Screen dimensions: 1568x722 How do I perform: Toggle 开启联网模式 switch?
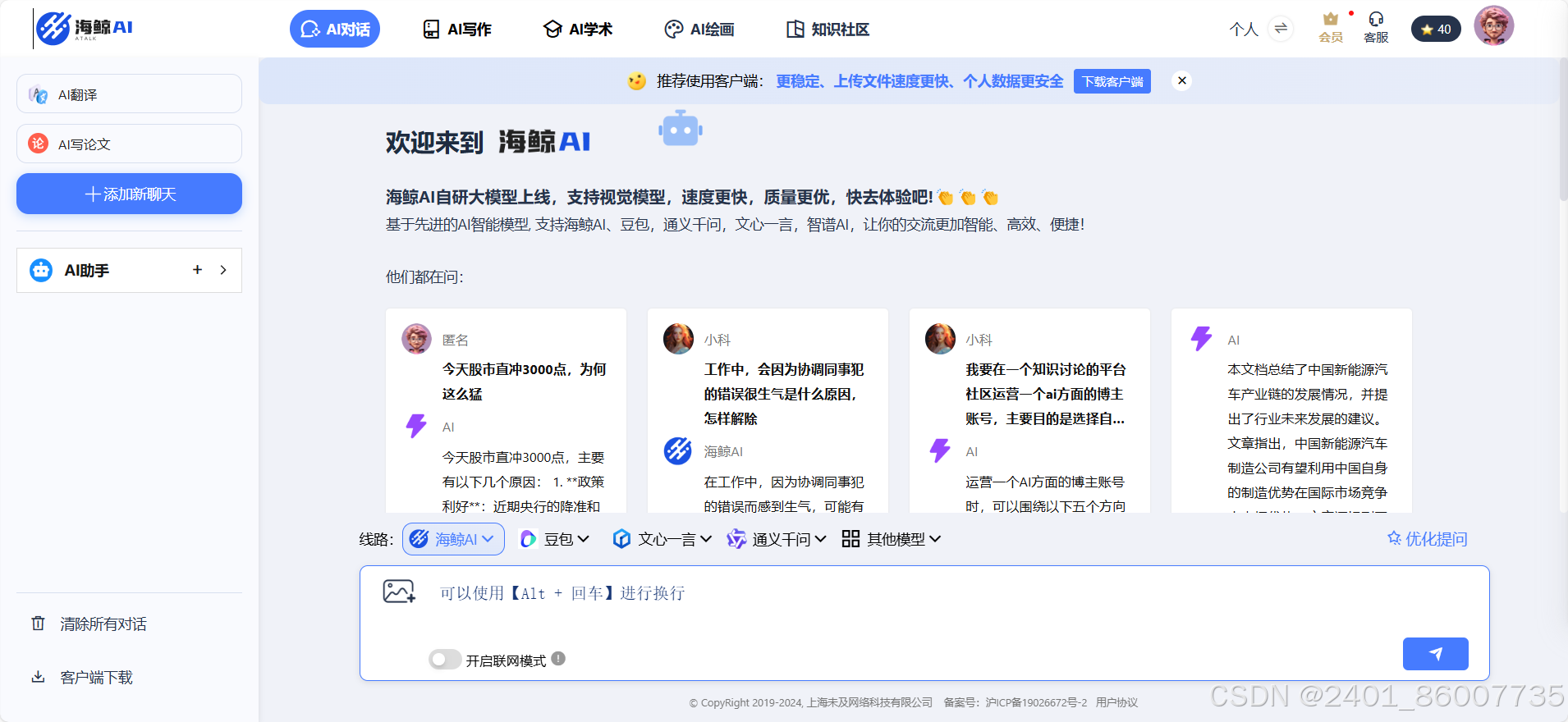click(445, 660)
